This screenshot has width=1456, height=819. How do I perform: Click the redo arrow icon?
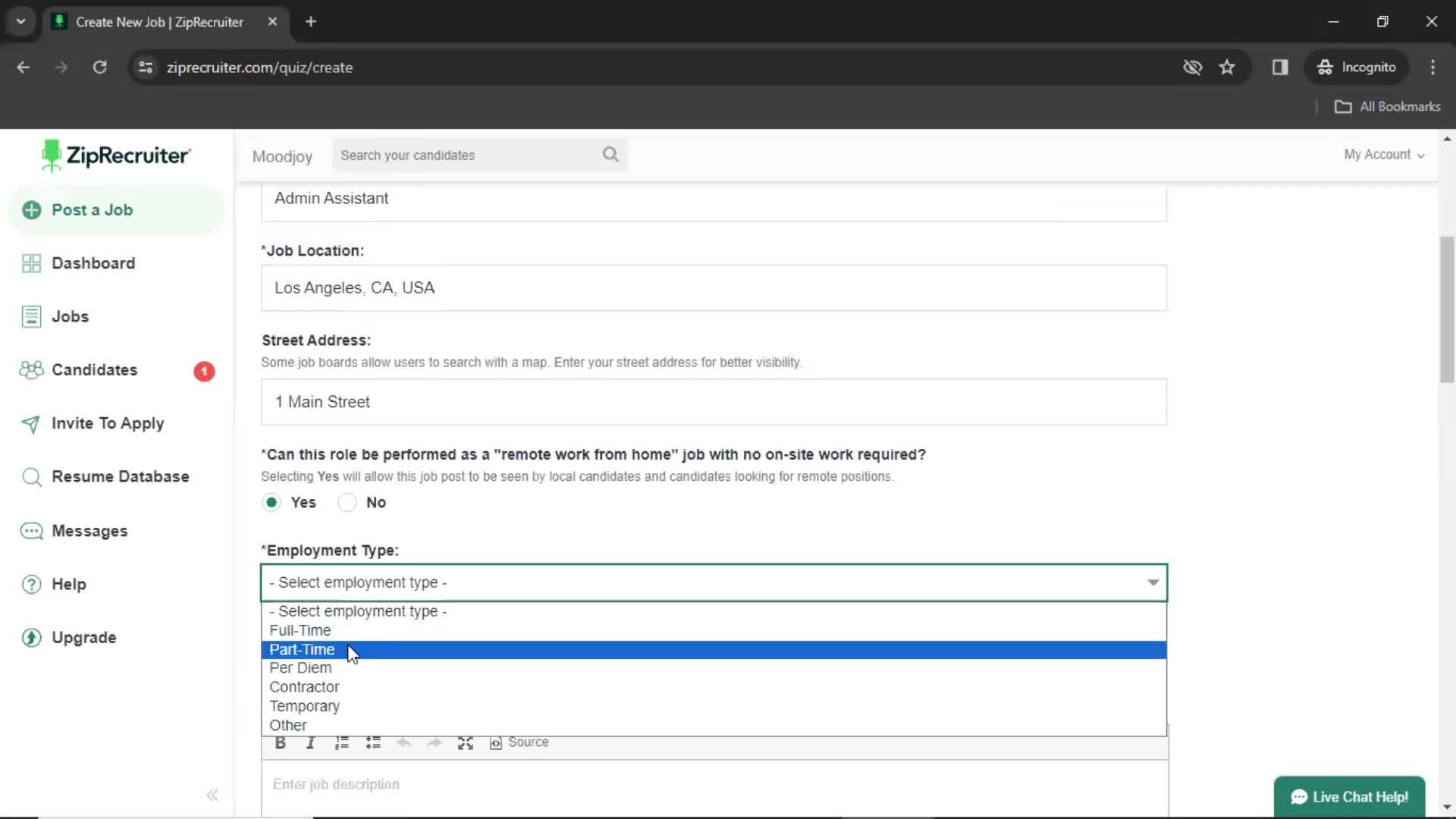435,742
